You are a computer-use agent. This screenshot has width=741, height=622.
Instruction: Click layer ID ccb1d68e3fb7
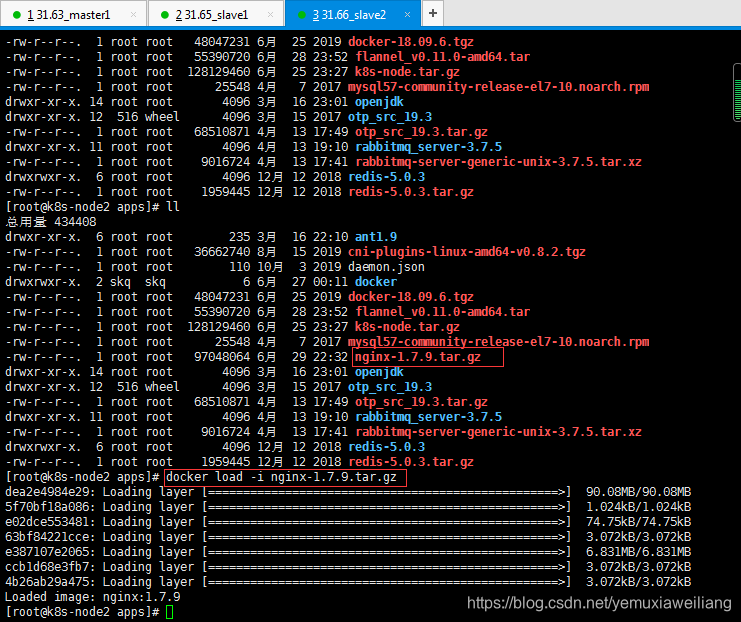[x=47, y=567]
